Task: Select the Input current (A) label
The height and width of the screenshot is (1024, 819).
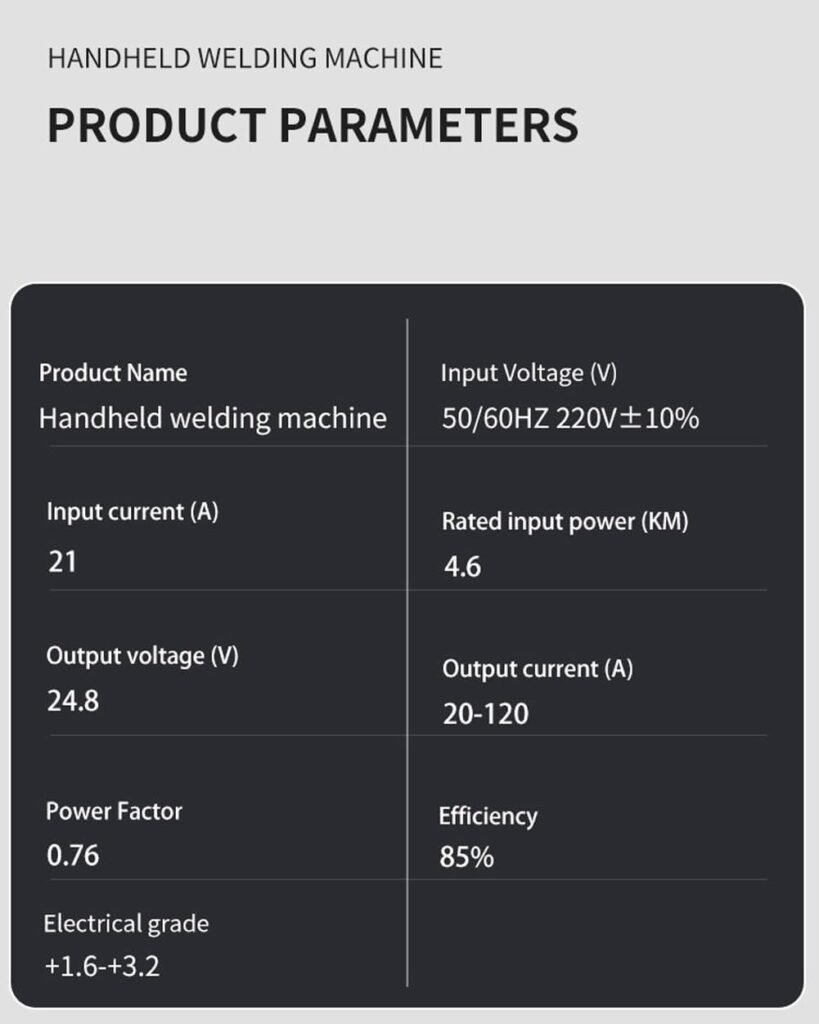Action: click(x=133, y=511)
